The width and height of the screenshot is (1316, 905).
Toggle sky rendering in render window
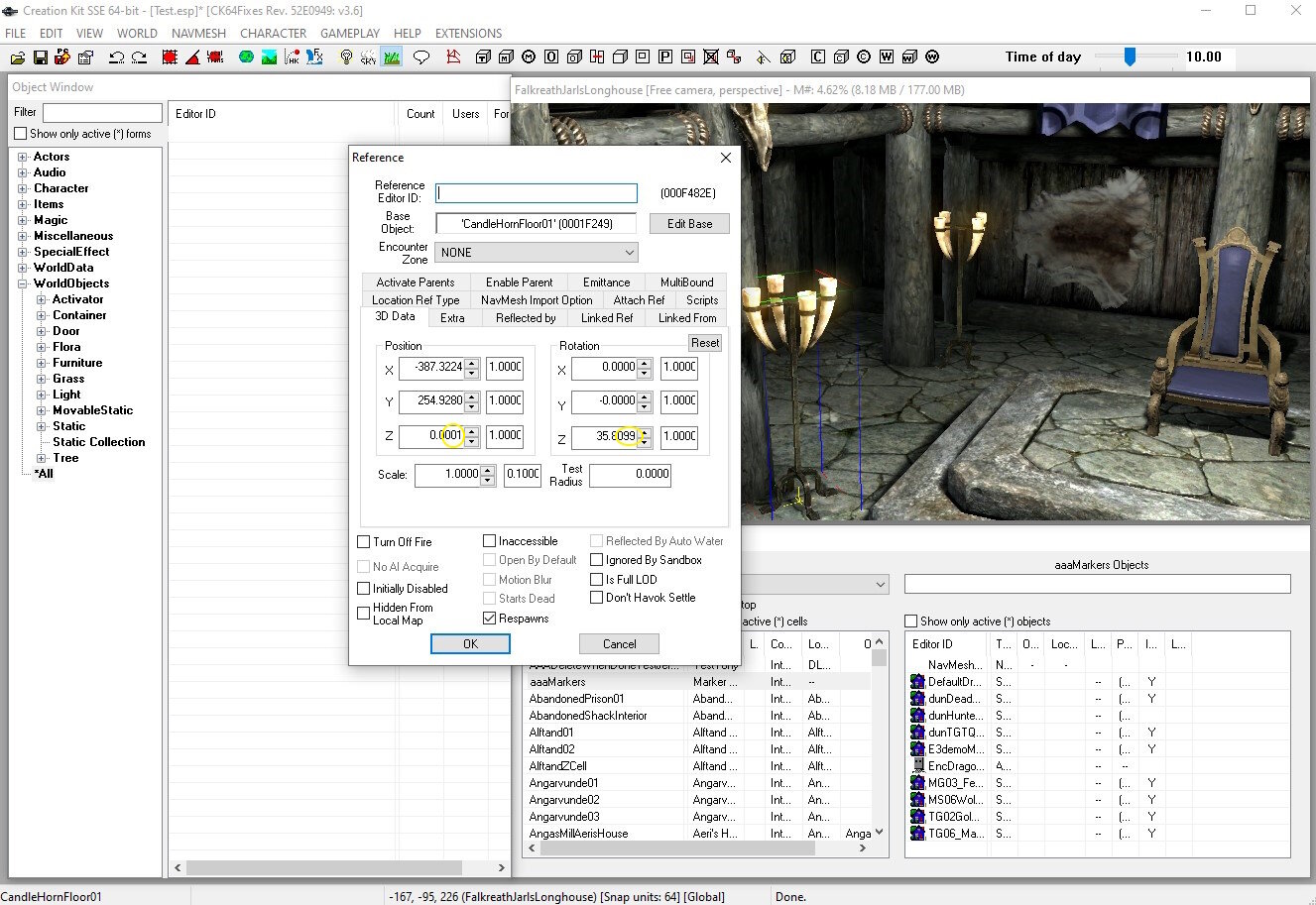pos(368,57)
